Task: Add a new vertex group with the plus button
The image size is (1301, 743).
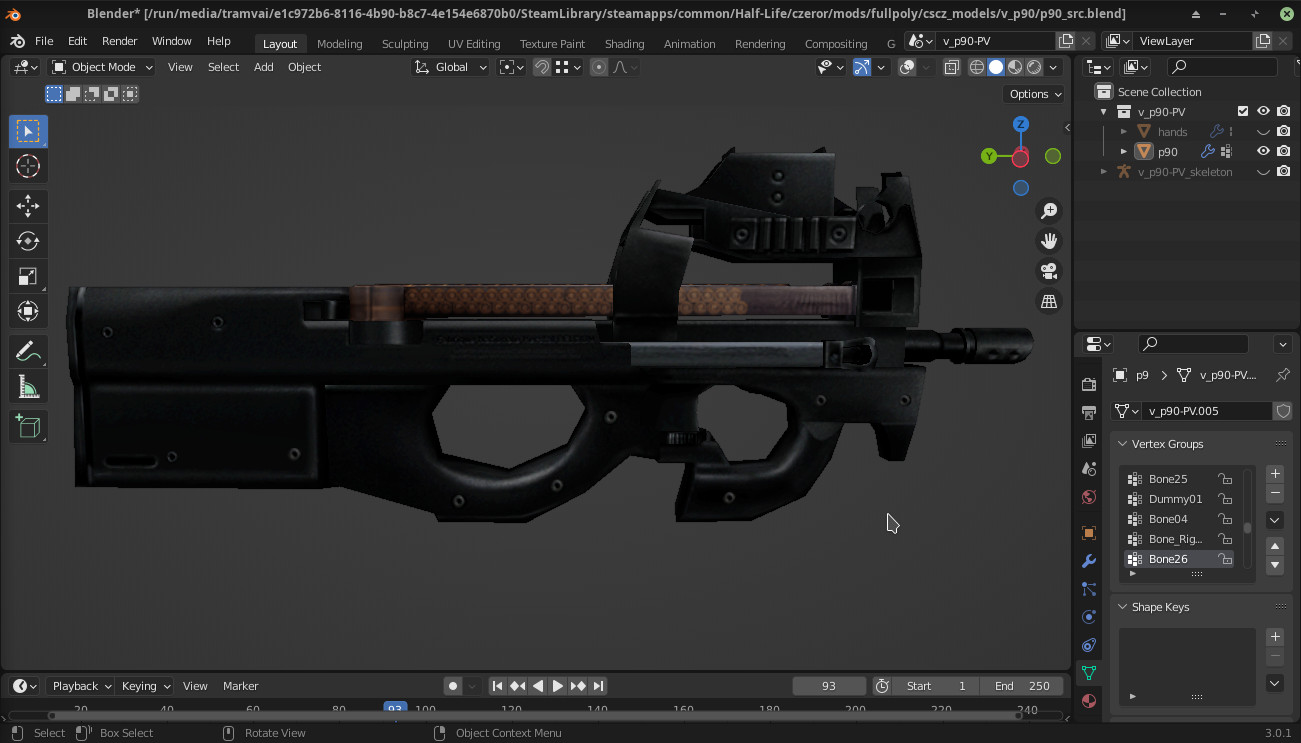Action: point(1274,473)
